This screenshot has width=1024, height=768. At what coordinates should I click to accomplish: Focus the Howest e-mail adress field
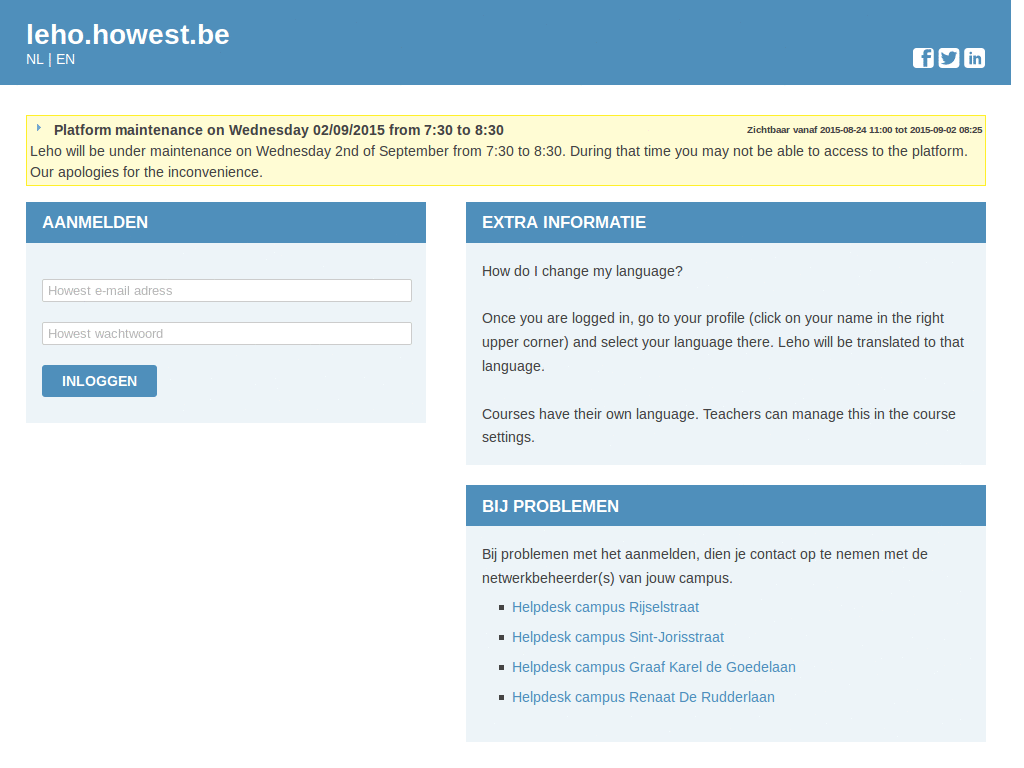click(x=227, y=291)
